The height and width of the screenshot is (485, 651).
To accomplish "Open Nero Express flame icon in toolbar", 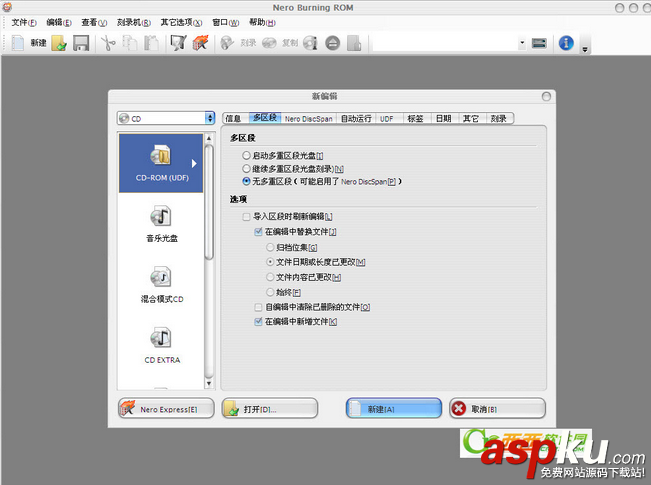I will click(x=201, y=43).
